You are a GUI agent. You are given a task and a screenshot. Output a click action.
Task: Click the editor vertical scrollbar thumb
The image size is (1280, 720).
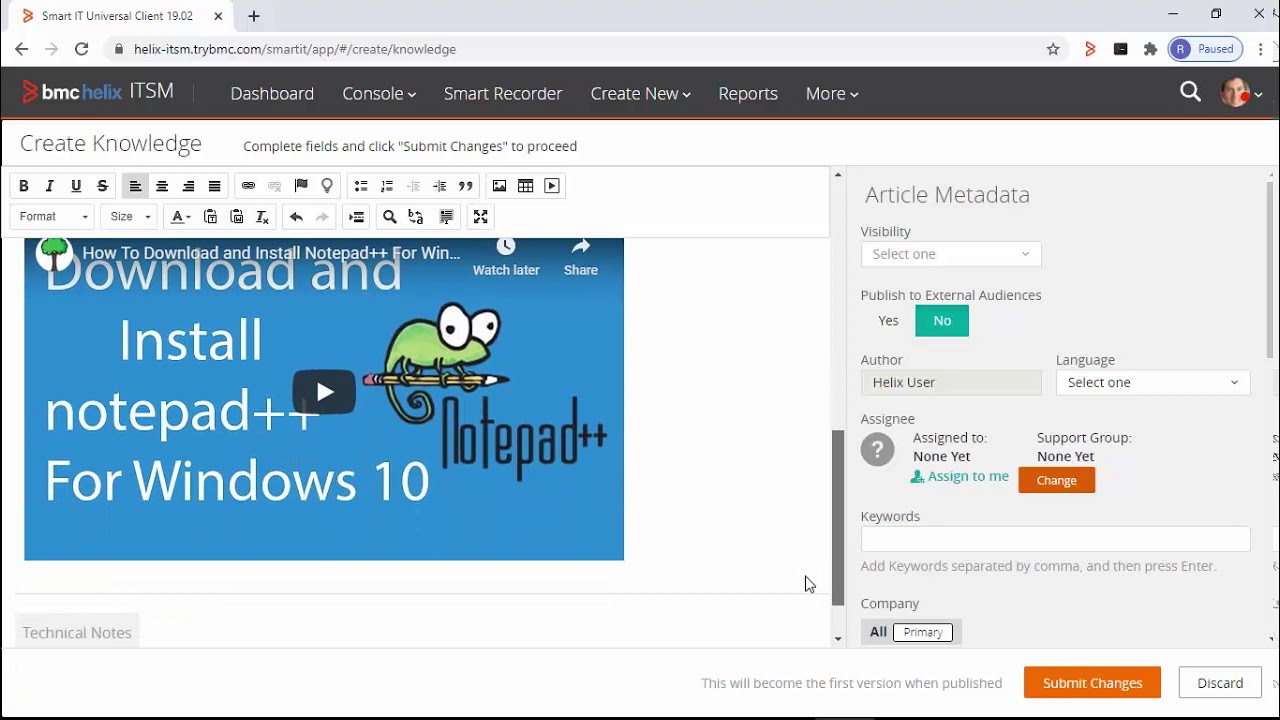(838, 517)
